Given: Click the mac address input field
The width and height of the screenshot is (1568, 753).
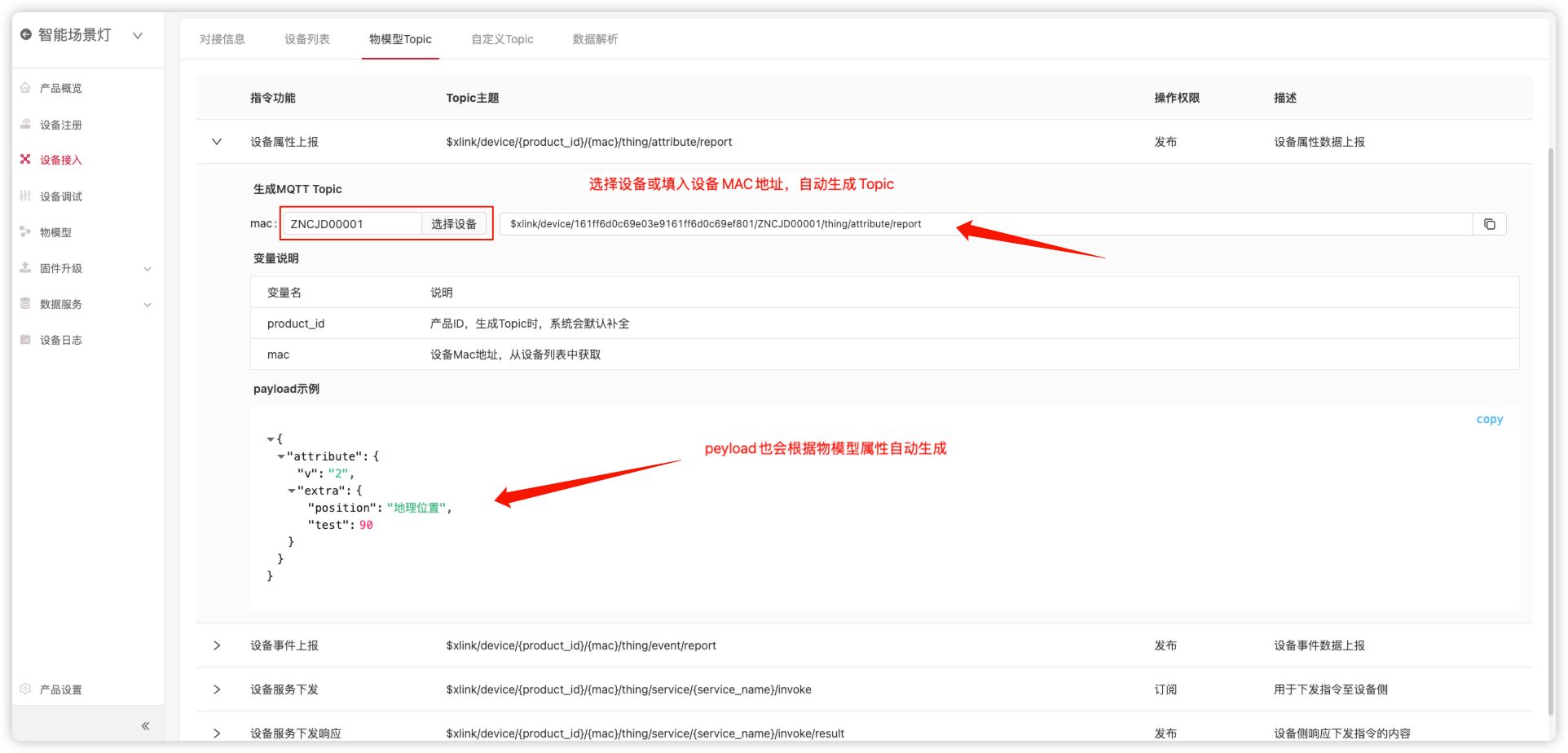Looking at the screenshot, I should coord(352,224).
